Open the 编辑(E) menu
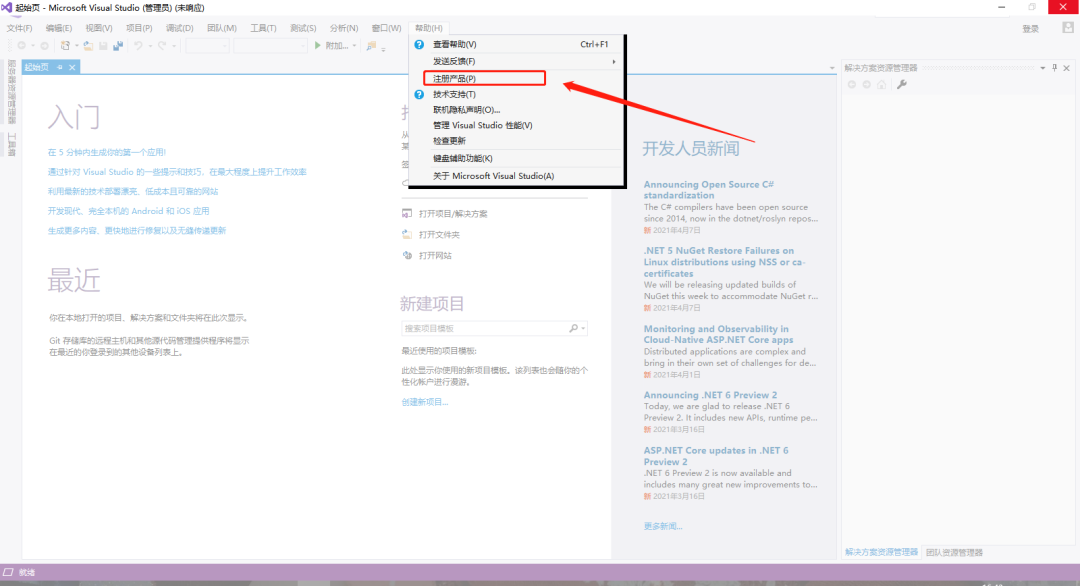Image resolution: width=1080 pixels, height=586 pixels. pyautogui.click(x=59, y=28)
